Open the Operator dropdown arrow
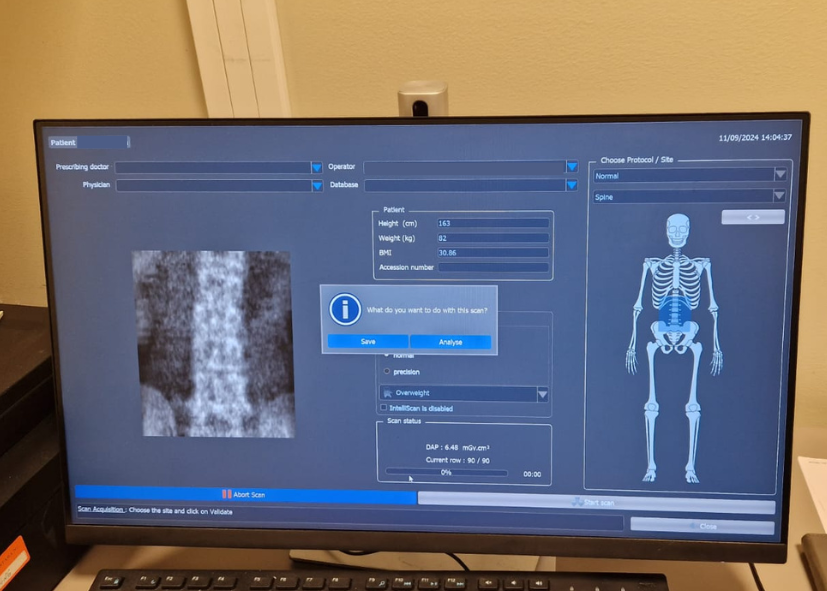 pos(572,167)
